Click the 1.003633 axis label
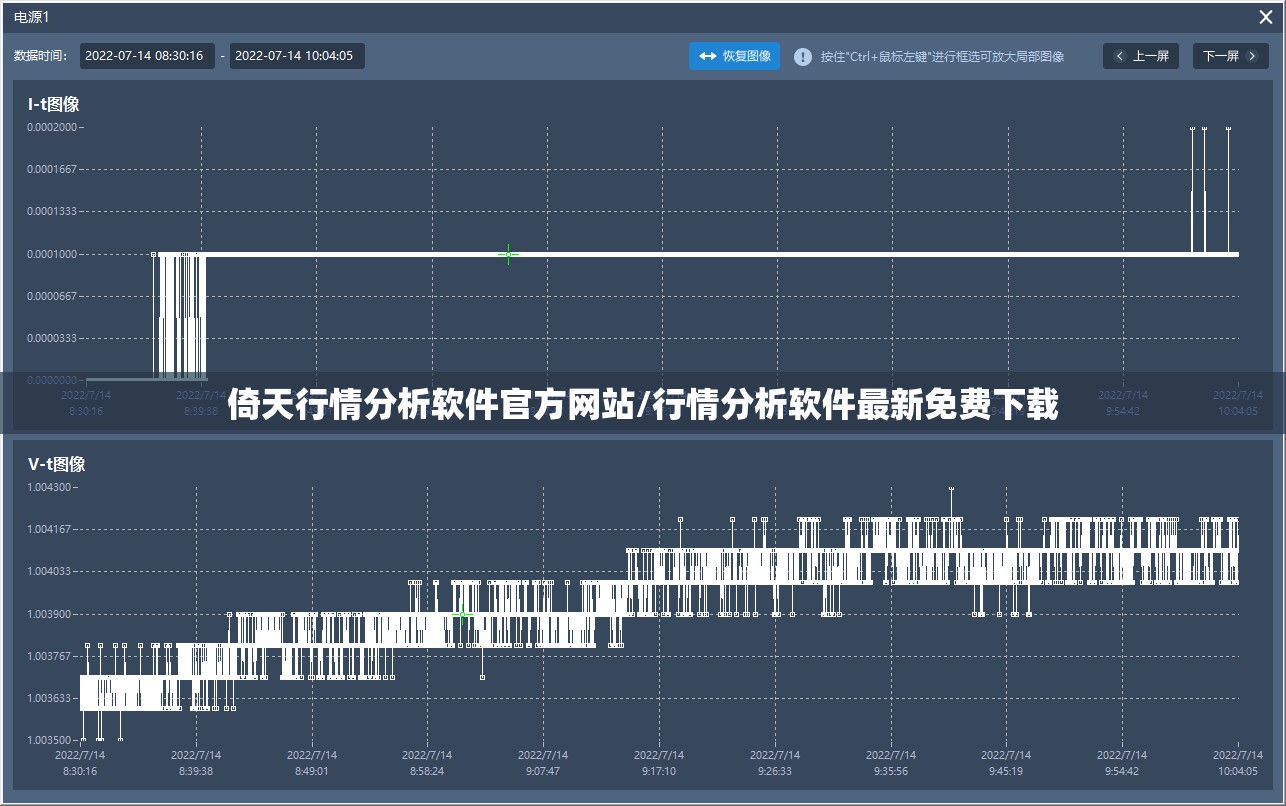 49,698
